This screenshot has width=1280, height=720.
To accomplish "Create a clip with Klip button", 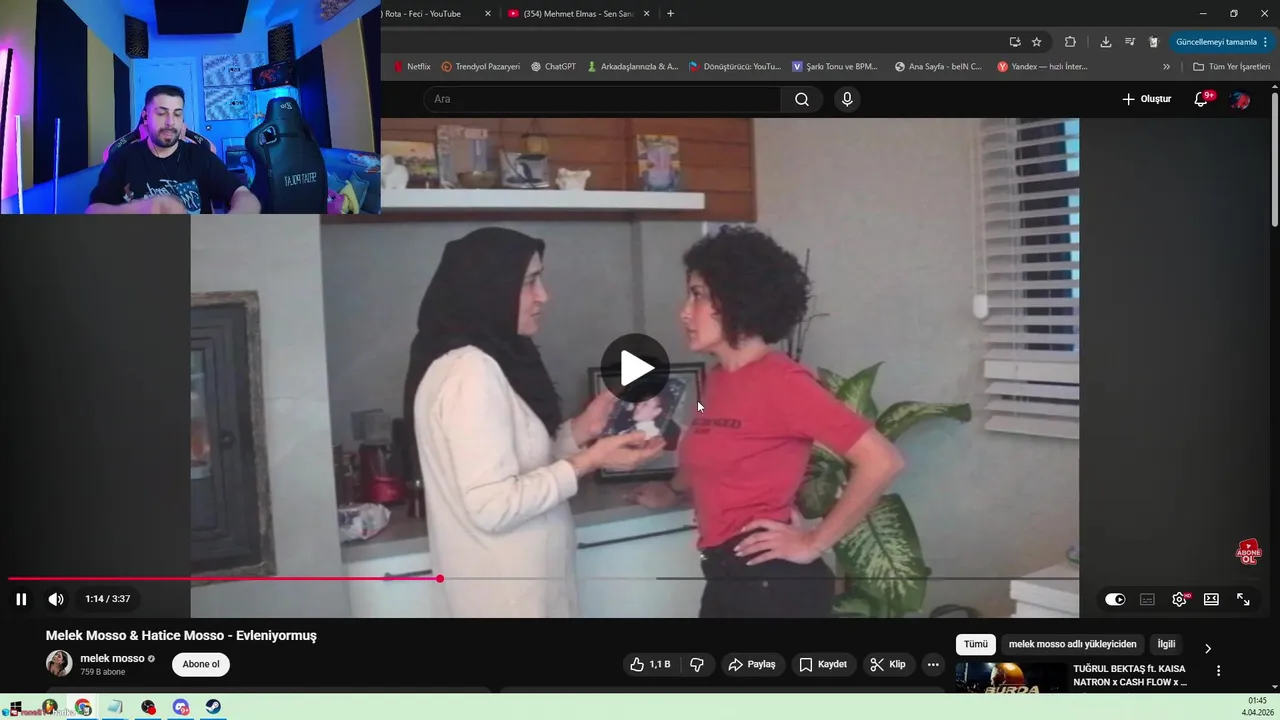I will [888, 664].
